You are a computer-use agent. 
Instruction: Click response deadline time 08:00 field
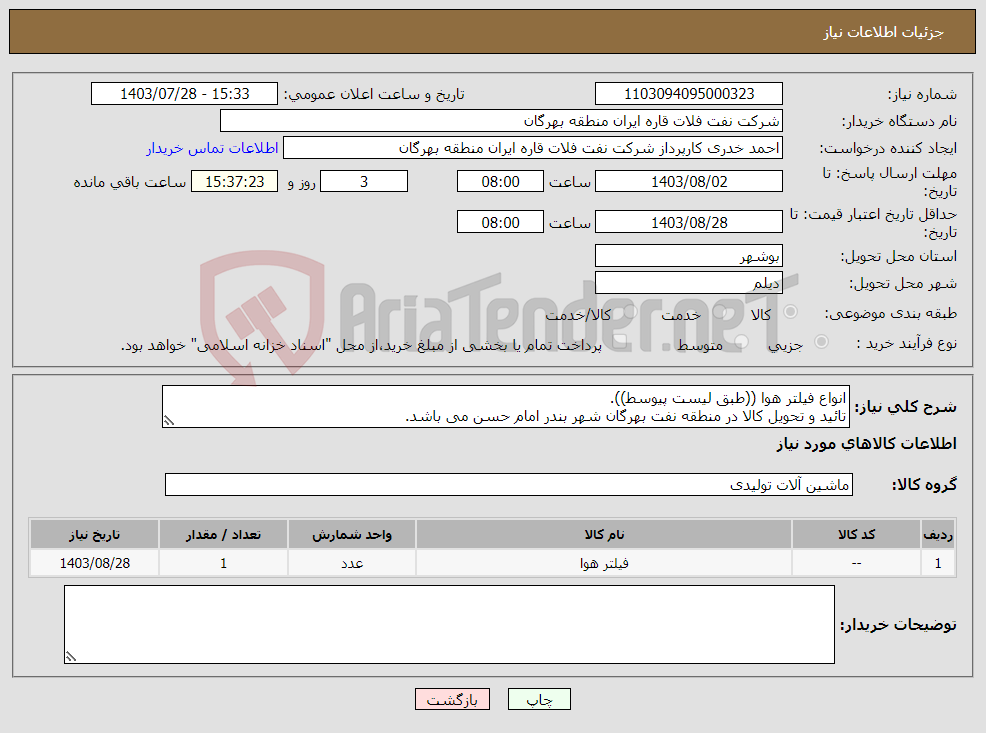[x=500, y=182]
